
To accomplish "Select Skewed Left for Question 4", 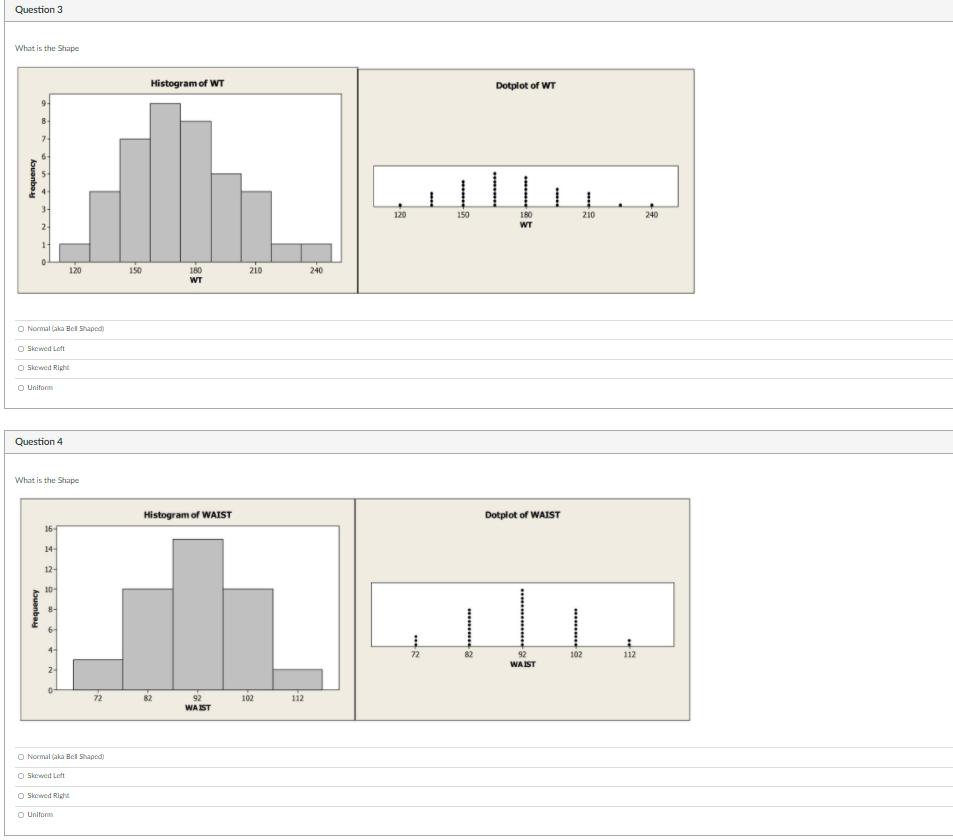I will pos(21,775).
